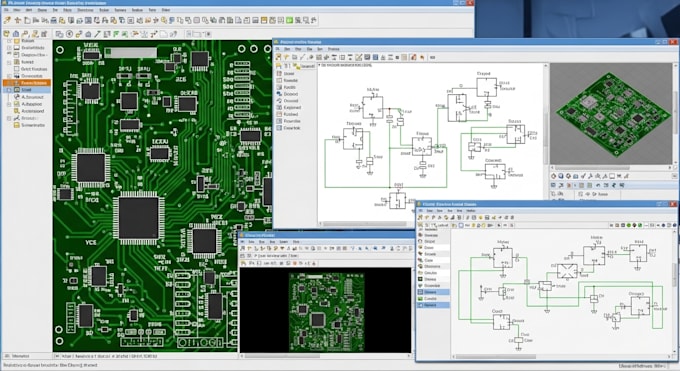
Task: Select the largest square chip on main PCB layout
Action: point(139,218)
